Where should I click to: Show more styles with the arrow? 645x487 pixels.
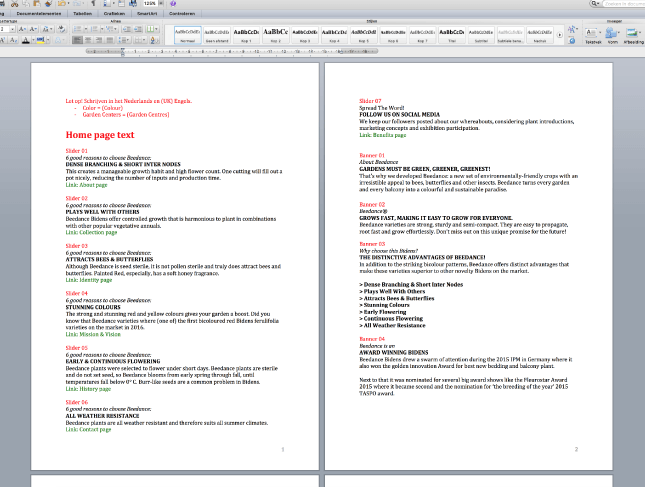click(559, 35)
